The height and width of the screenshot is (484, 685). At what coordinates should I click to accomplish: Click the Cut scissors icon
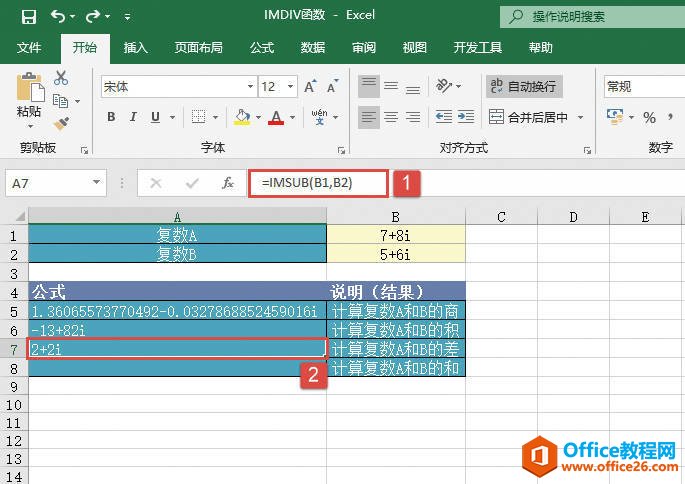point(61,78)
